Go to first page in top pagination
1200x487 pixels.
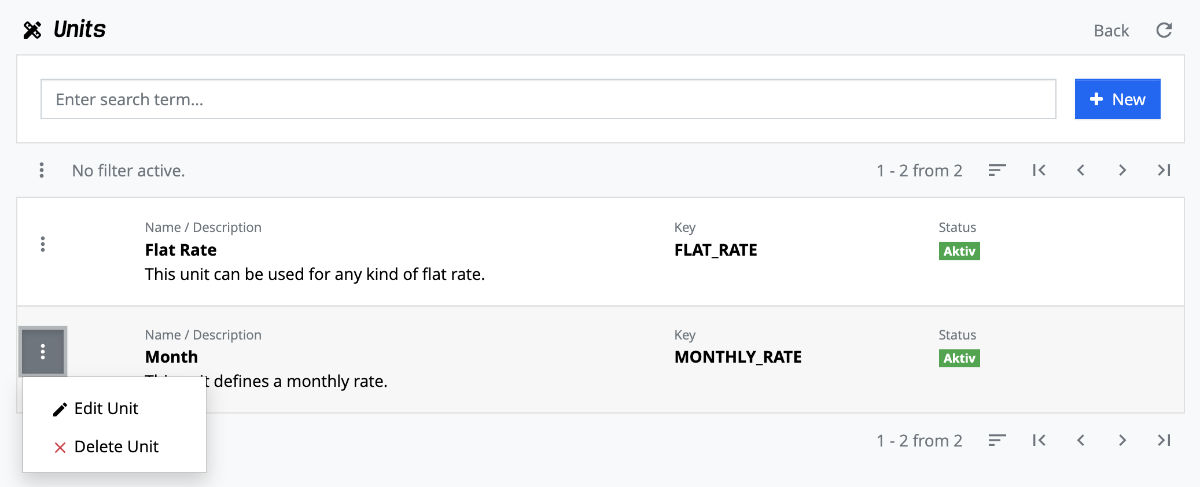point(1039,171)
